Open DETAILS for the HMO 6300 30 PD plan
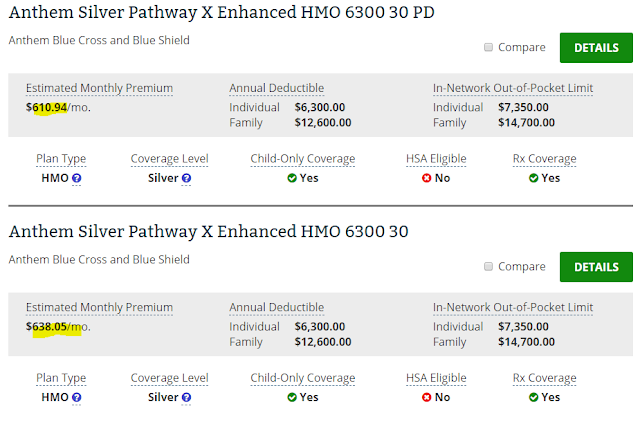Image resolution: width=640 pixels, height=424 pixels. pos(596,48)
